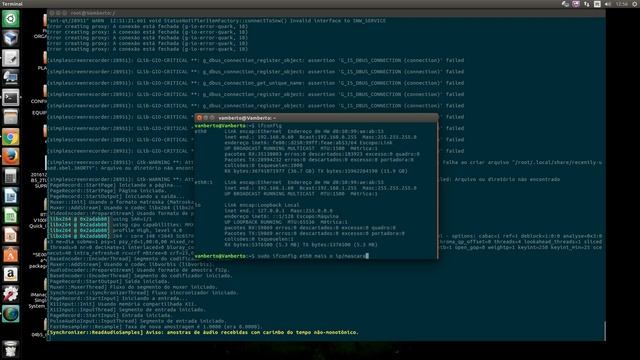640x360 pixels.
Task: Open the Amazon launcher icon
Action: pos(11,274)
